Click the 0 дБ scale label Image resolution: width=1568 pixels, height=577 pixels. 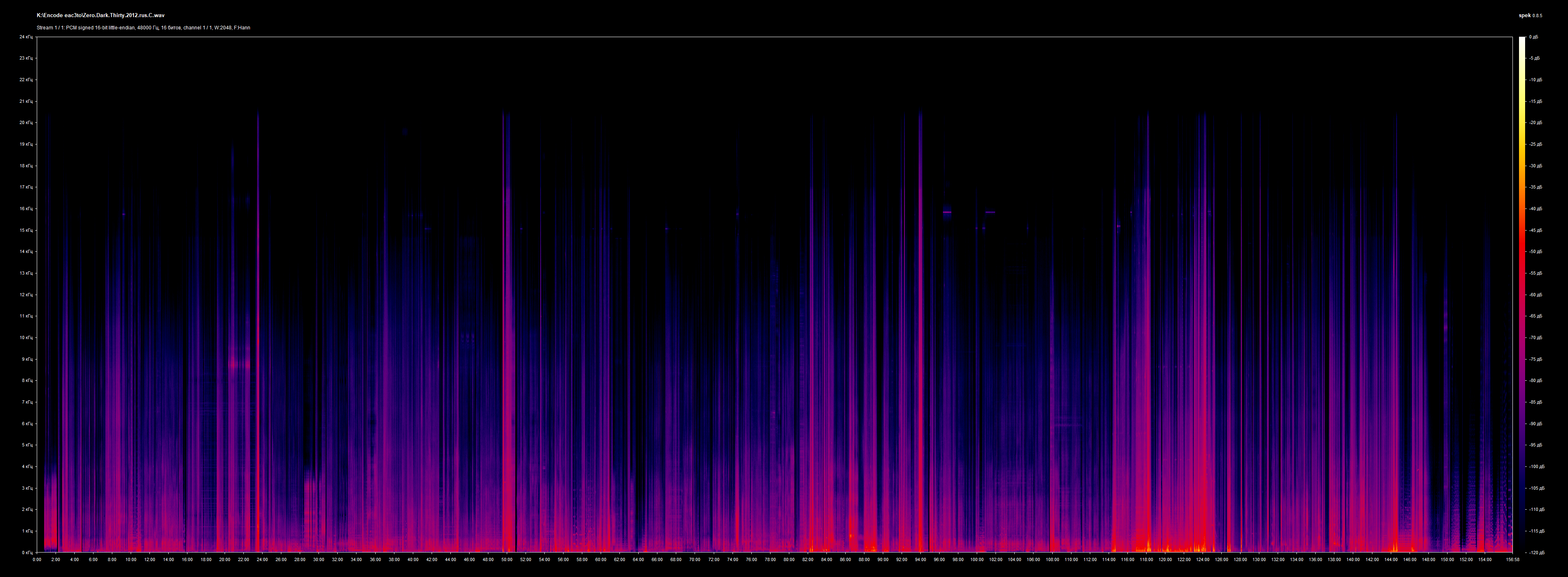click(1533, 37)
